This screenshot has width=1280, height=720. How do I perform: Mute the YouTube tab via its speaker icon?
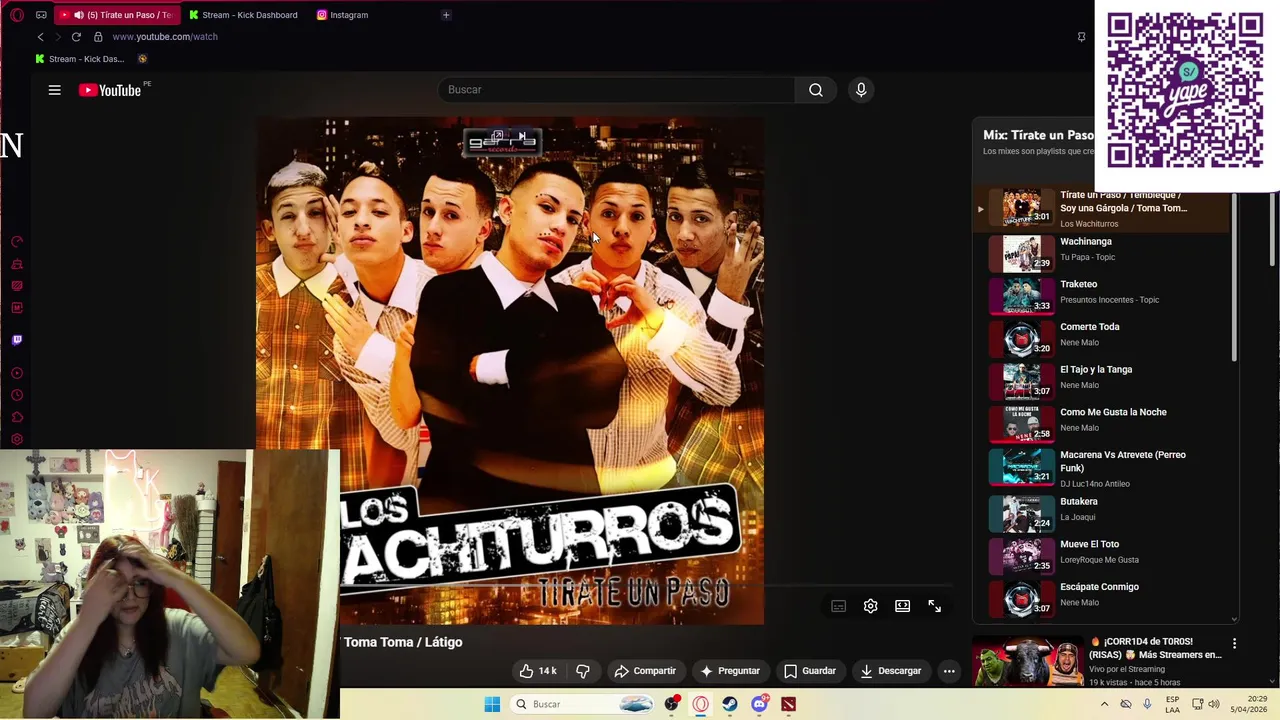click(78, 15)
